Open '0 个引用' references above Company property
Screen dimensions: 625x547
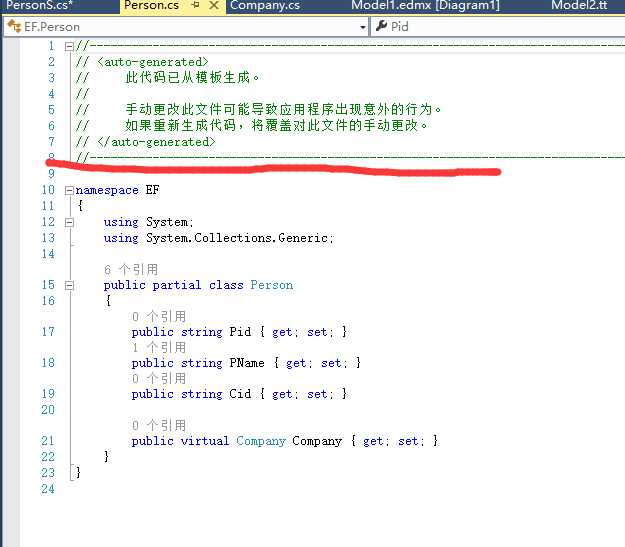(159, 425)
